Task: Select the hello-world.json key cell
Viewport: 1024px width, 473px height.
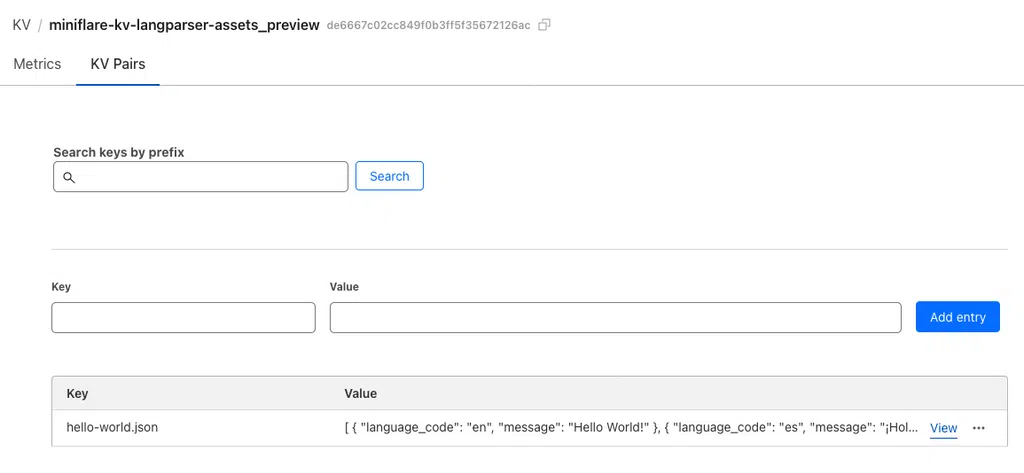Action: [112, 428]
